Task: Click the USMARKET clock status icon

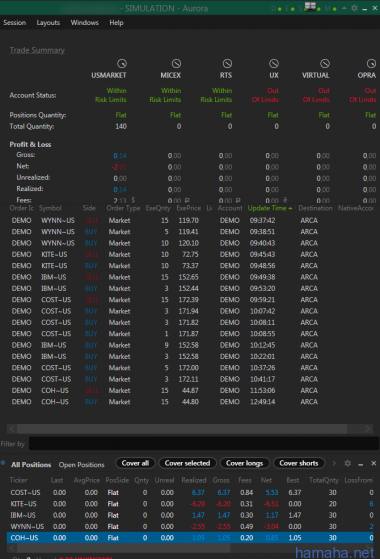Action: coord(122,64)
